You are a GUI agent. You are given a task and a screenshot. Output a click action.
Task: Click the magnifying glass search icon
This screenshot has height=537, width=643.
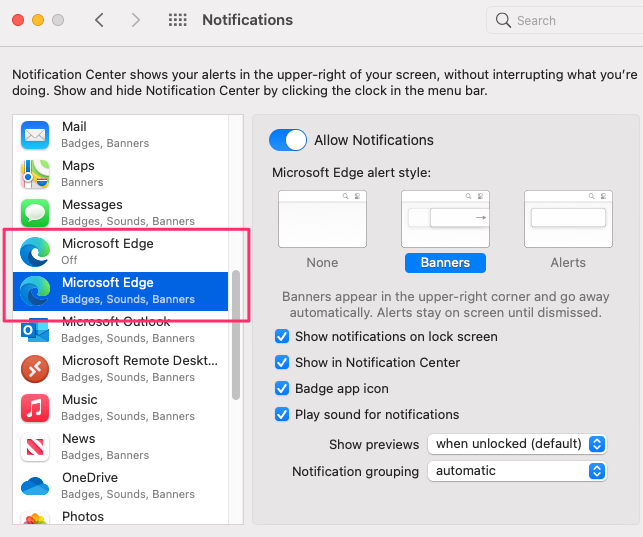503,20
